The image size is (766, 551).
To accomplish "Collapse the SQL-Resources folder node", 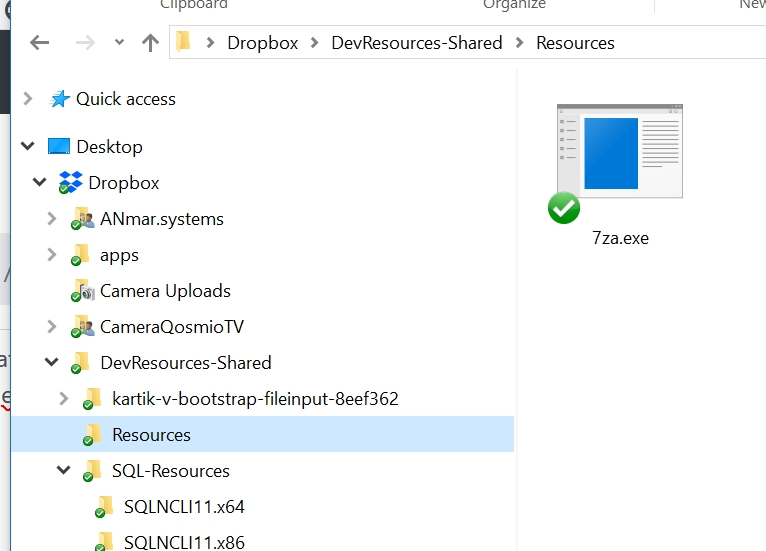I will coord(64,471).
